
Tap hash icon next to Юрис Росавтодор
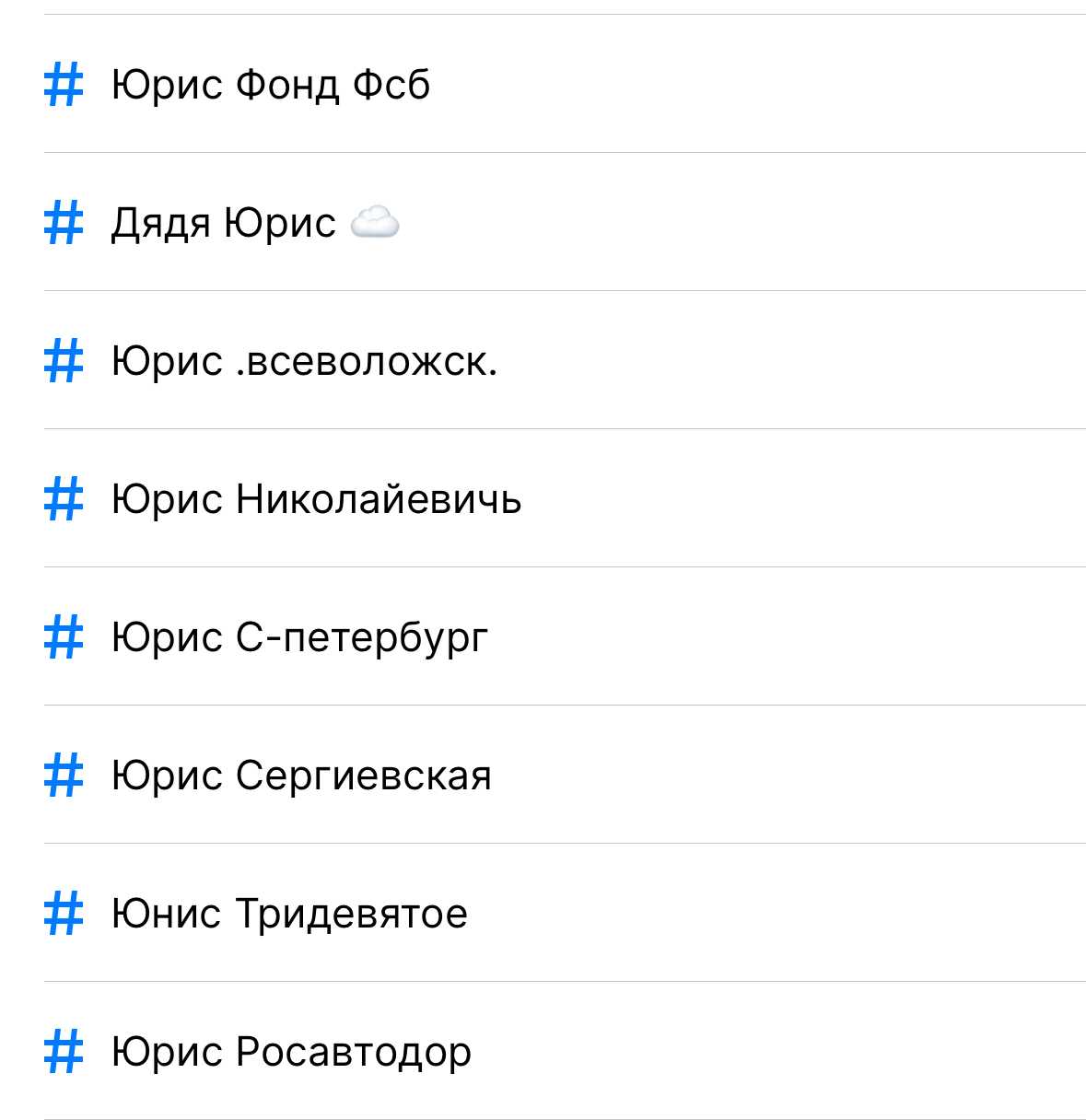64,1052
